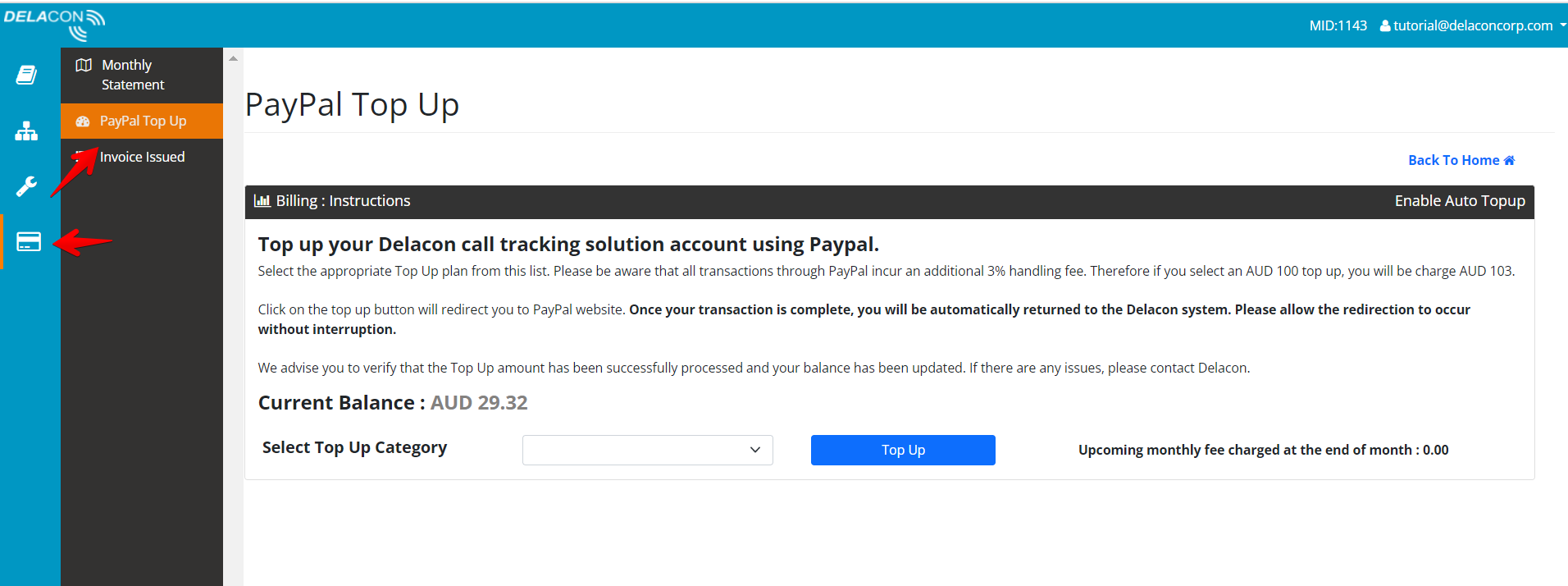Click the scroll up arrow of sidebar scrollbar

coord(233,58)
